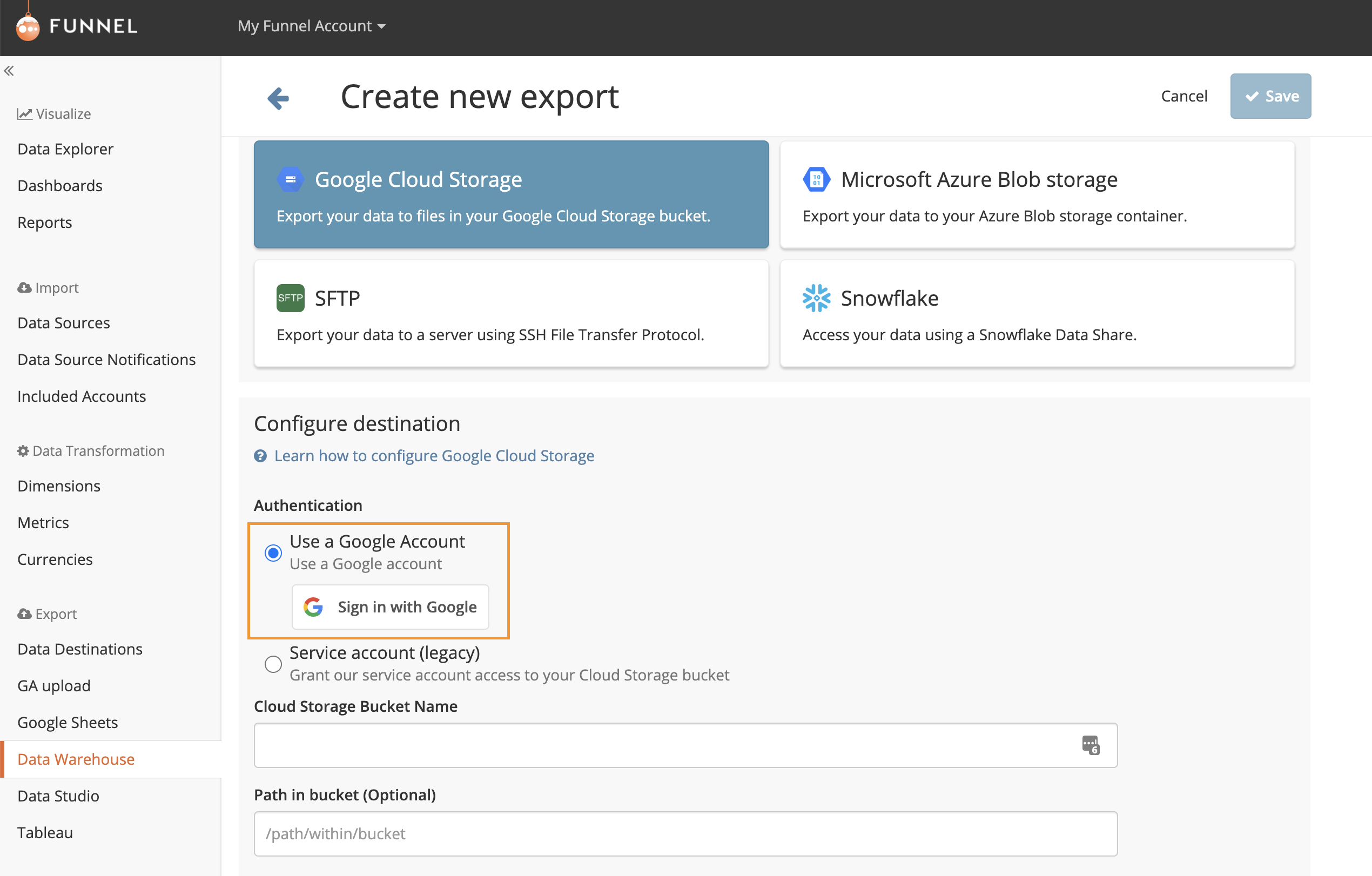1372x876 pixels.
Task: Open the Learn how to configure Google Cloud Storage link
Action: [x=434, y=456]
